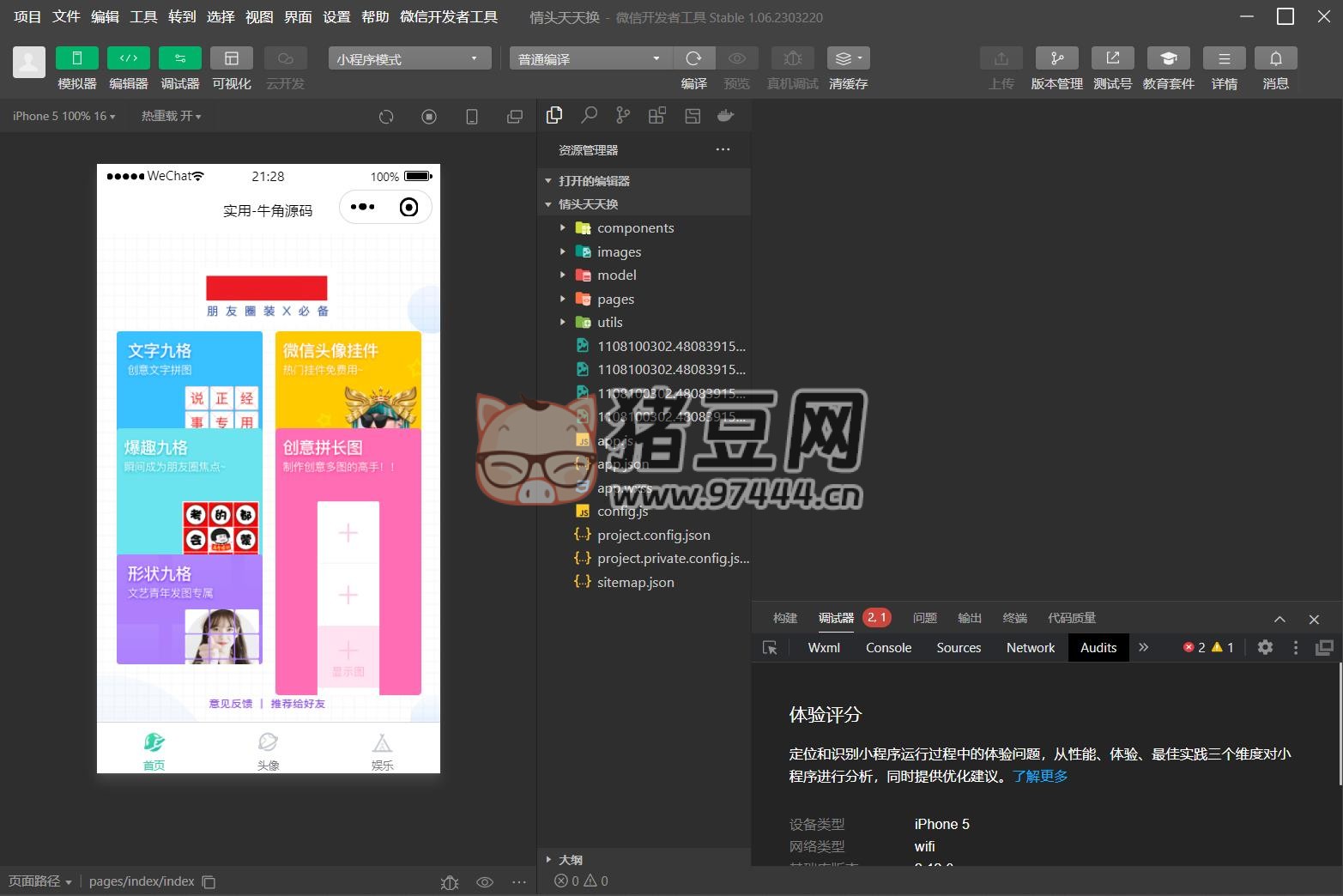This screenshot has width=1343, height=896.
Task: Click the detach simulator window icon
Action: (x=515, y=117)
